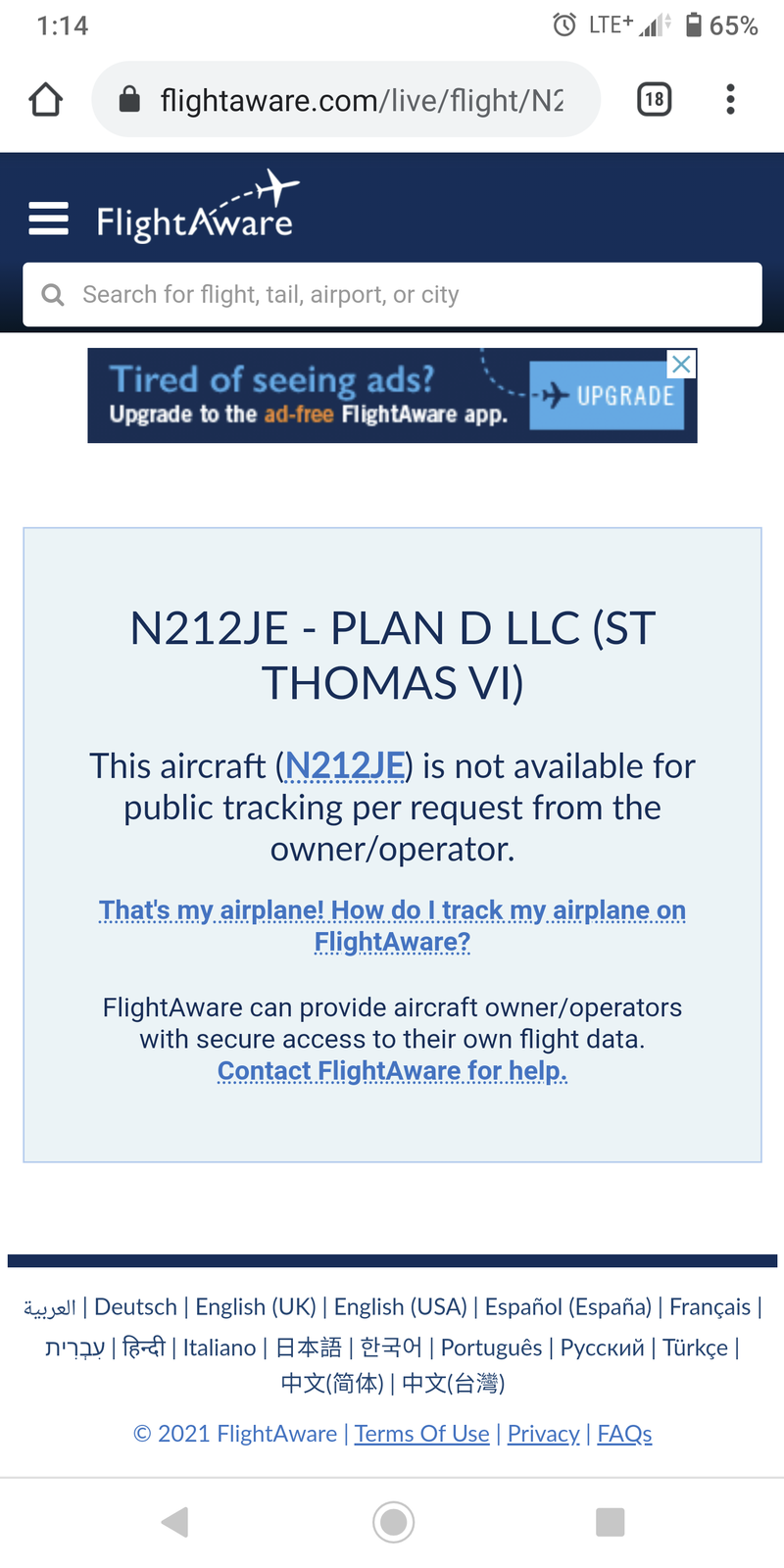784x1568 pixels.
Task: Open the Privacy link in footer
Action: 544,1434
